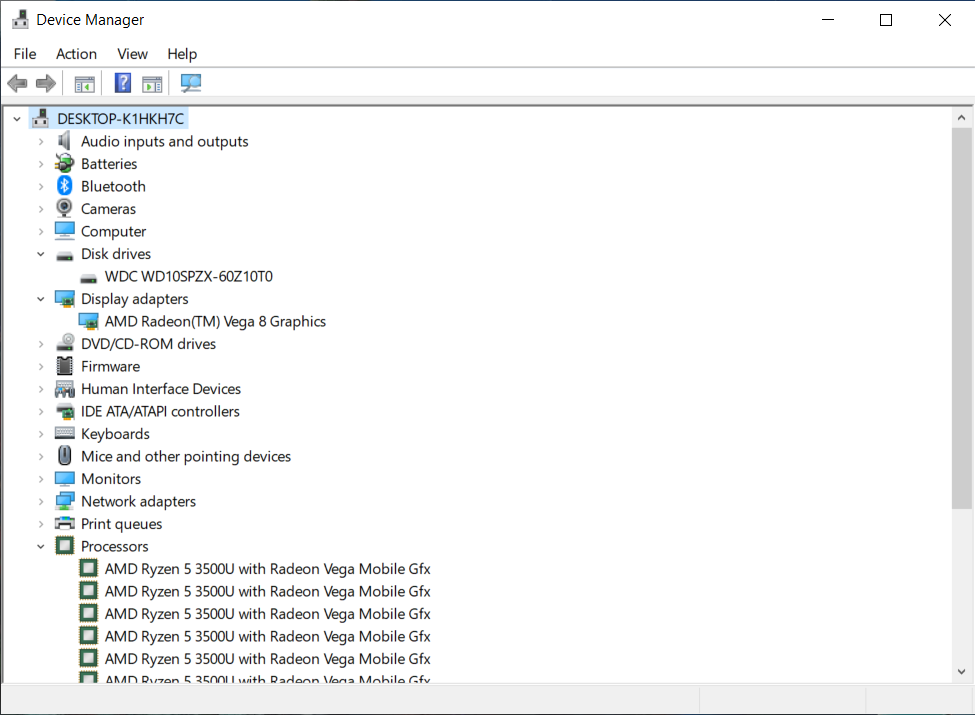Collapse the Processors category
This screenshot has height=715, width=975.
(41, 547)
